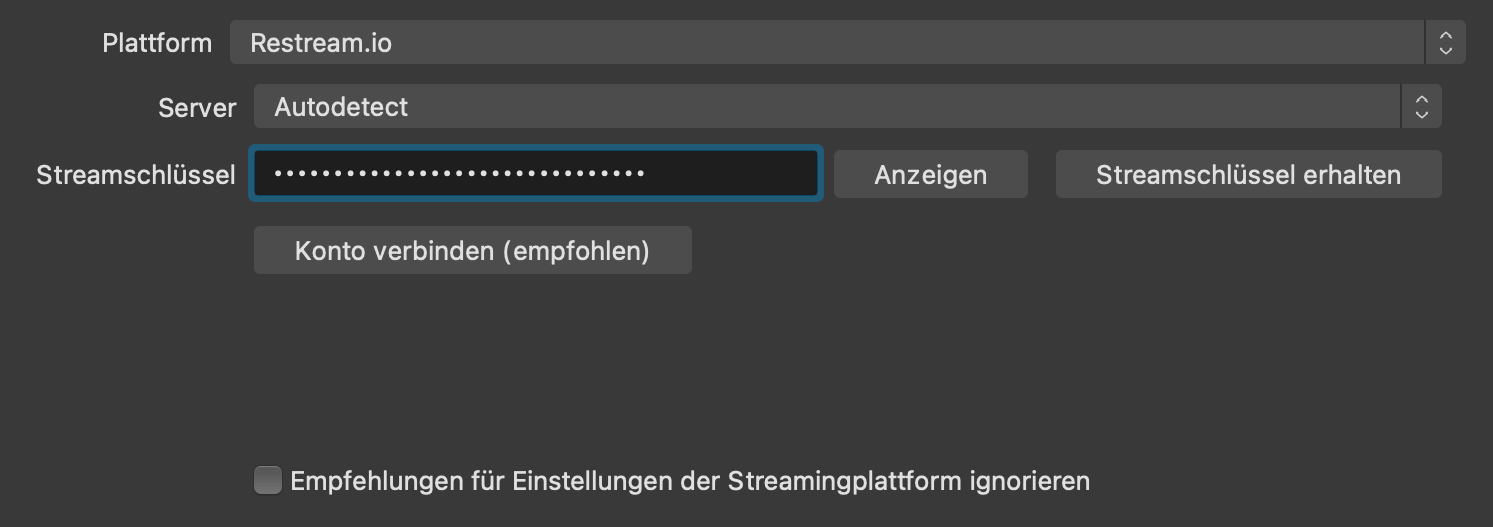Click the word Streamingplattform in checkbox label
1493x527 pixels.
[843, 481]
